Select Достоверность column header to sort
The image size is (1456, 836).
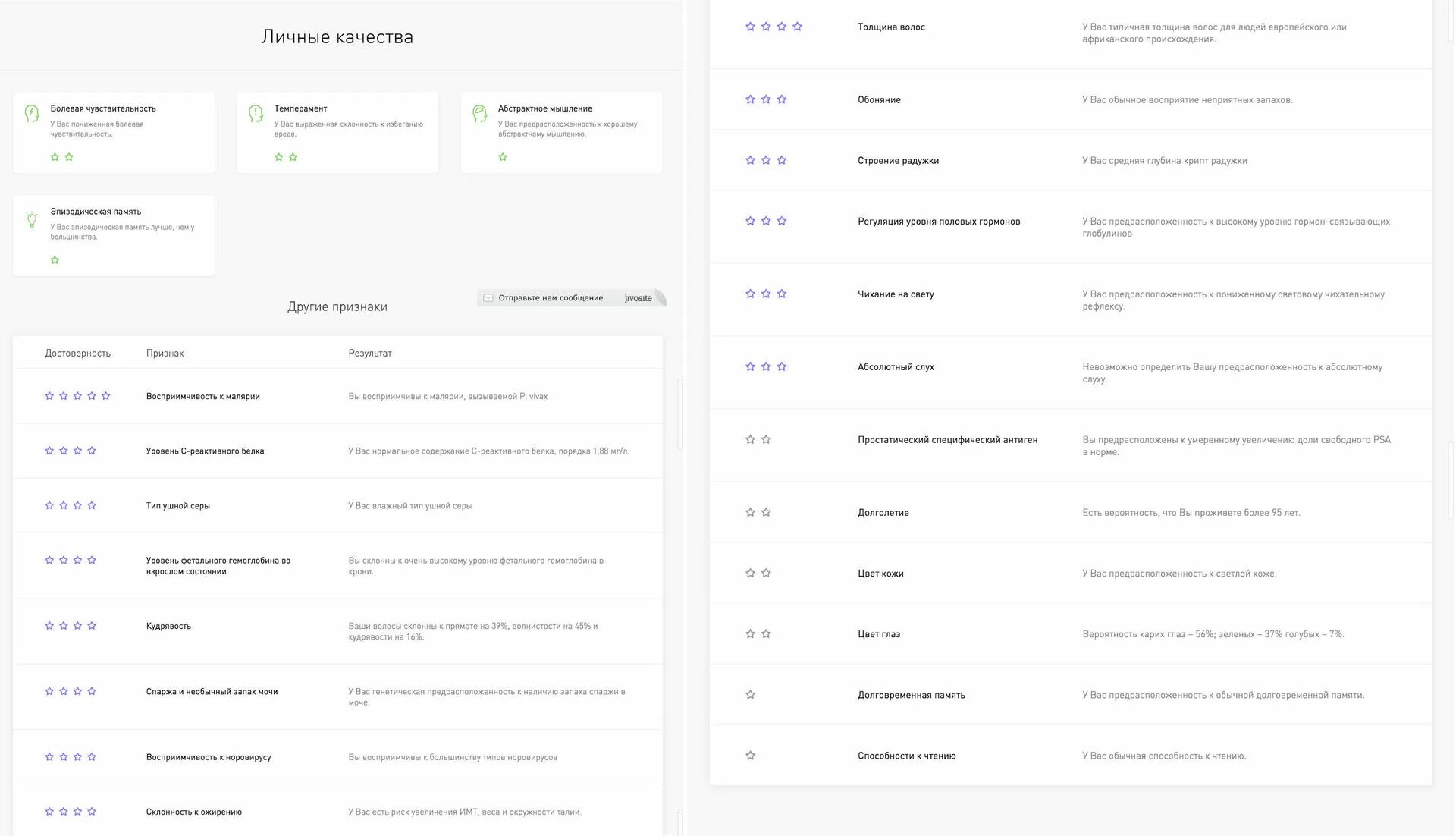tap(80, 352)
